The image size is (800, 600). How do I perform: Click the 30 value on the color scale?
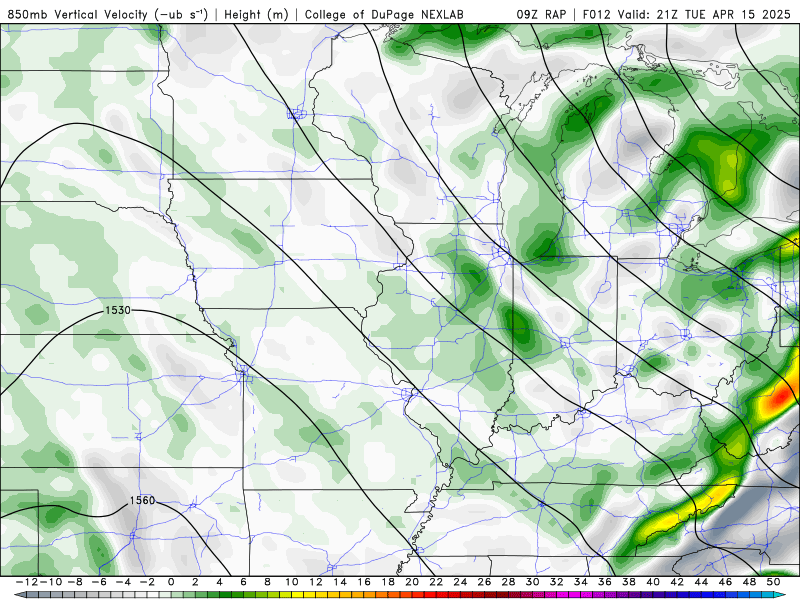tap(532, 582)
